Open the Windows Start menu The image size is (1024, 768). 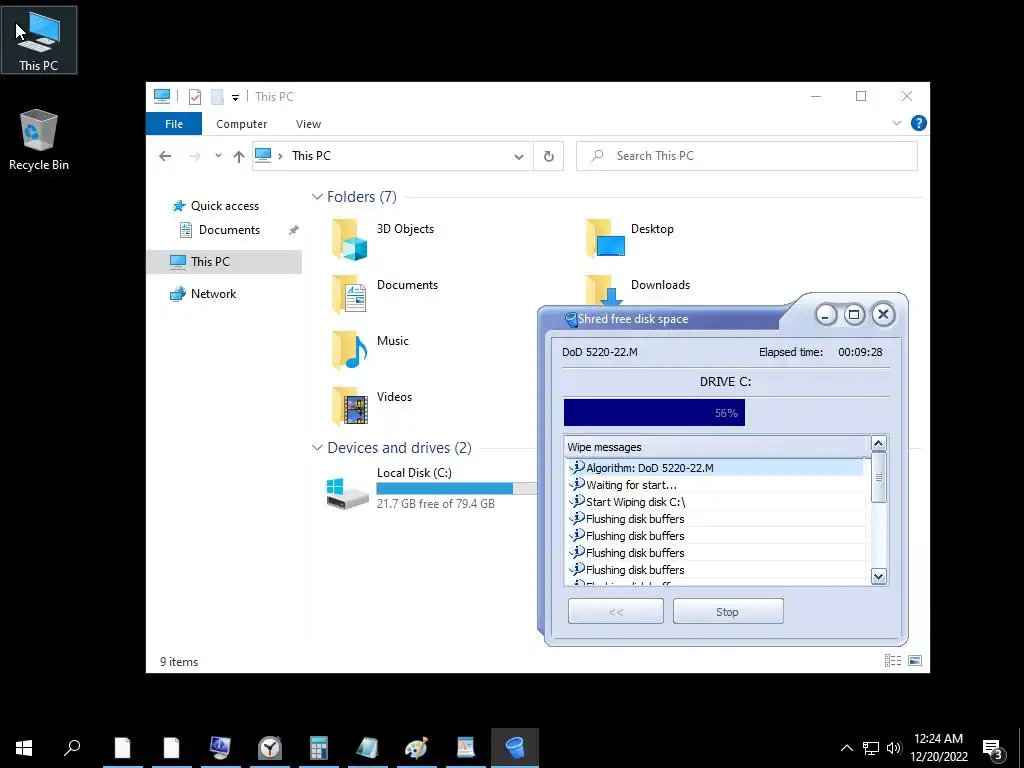24,748
